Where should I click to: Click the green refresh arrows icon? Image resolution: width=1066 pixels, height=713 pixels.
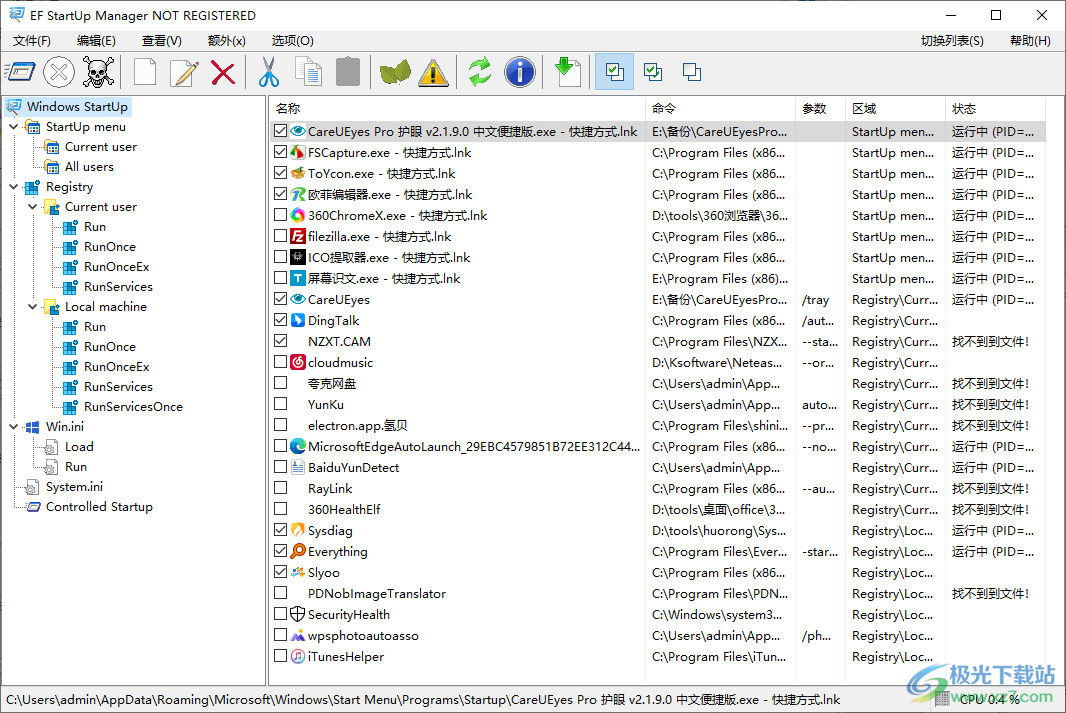click(480, 72)
